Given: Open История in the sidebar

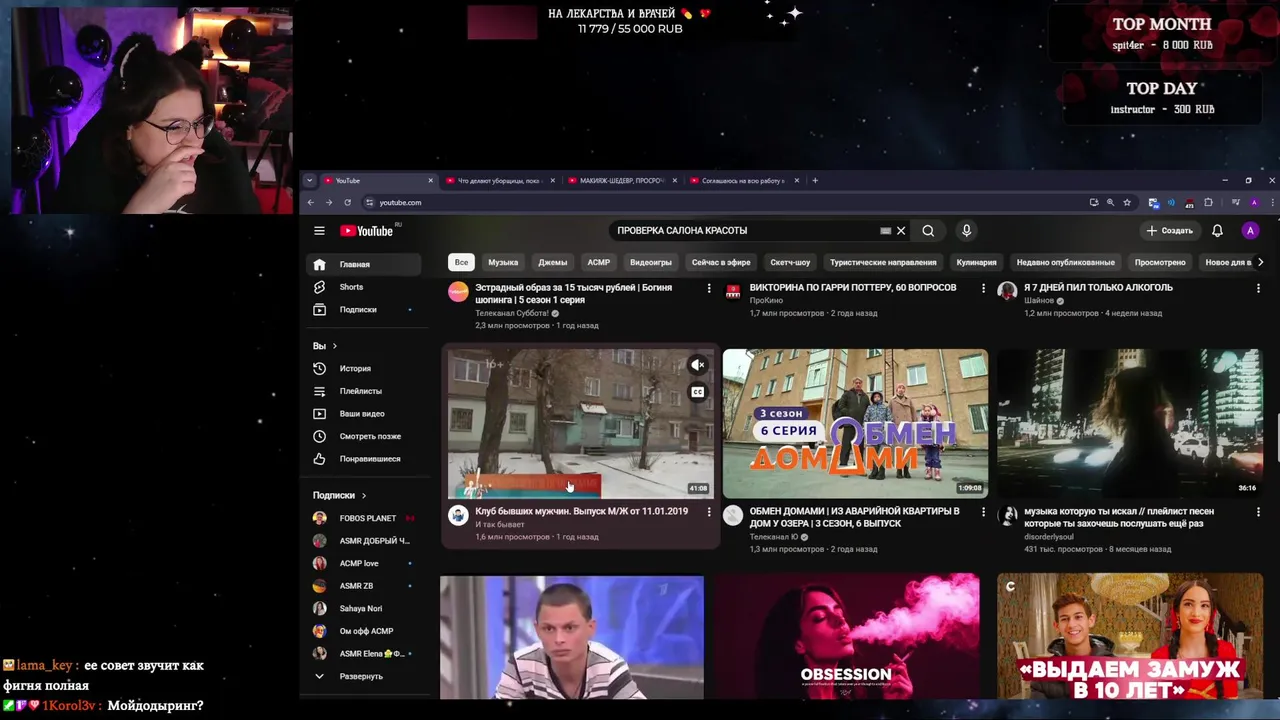Looking at the screenshot, I should tap(363, 369).
